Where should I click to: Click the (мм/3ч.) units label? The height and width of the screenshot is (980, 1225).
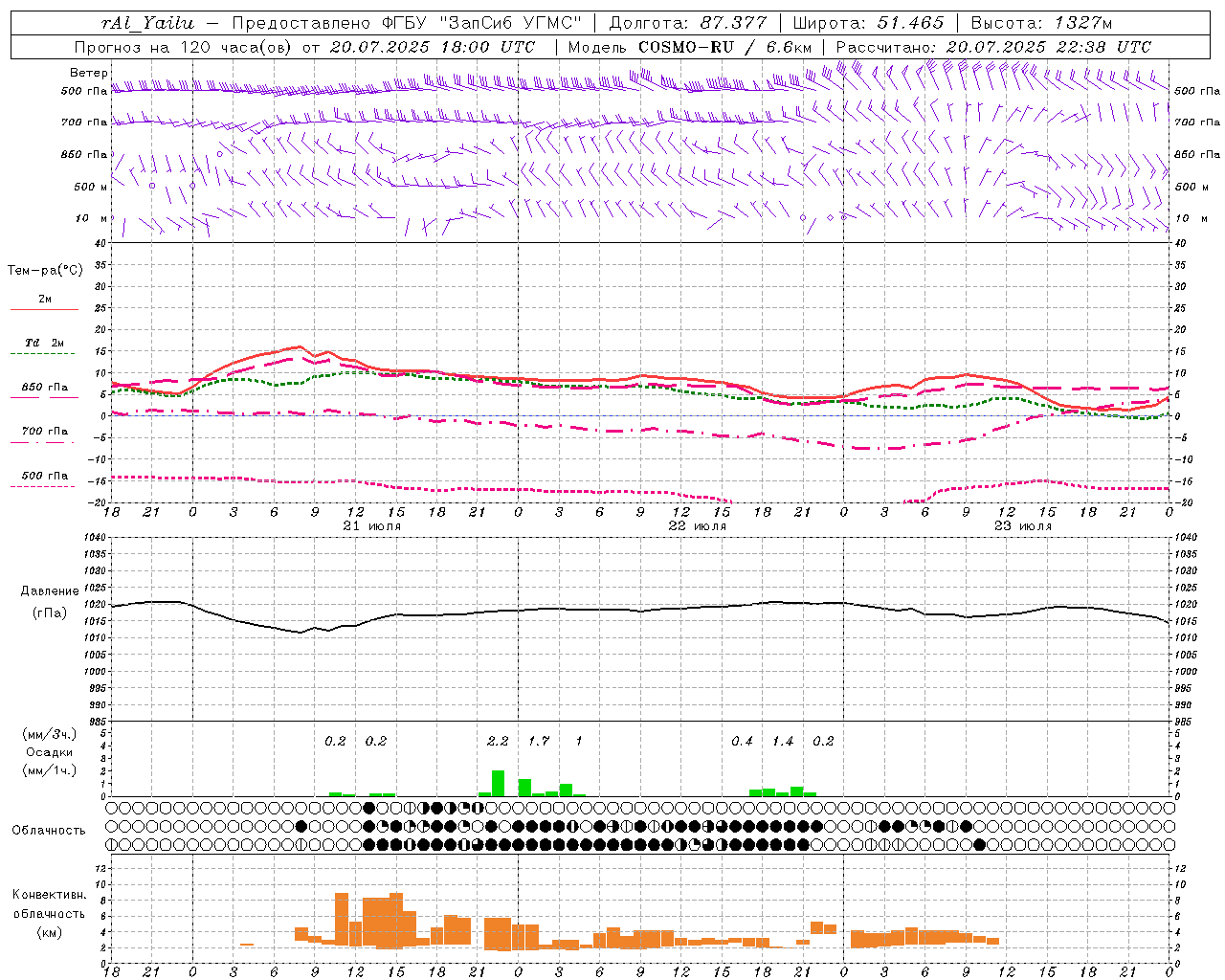click(x=49, y=734)
